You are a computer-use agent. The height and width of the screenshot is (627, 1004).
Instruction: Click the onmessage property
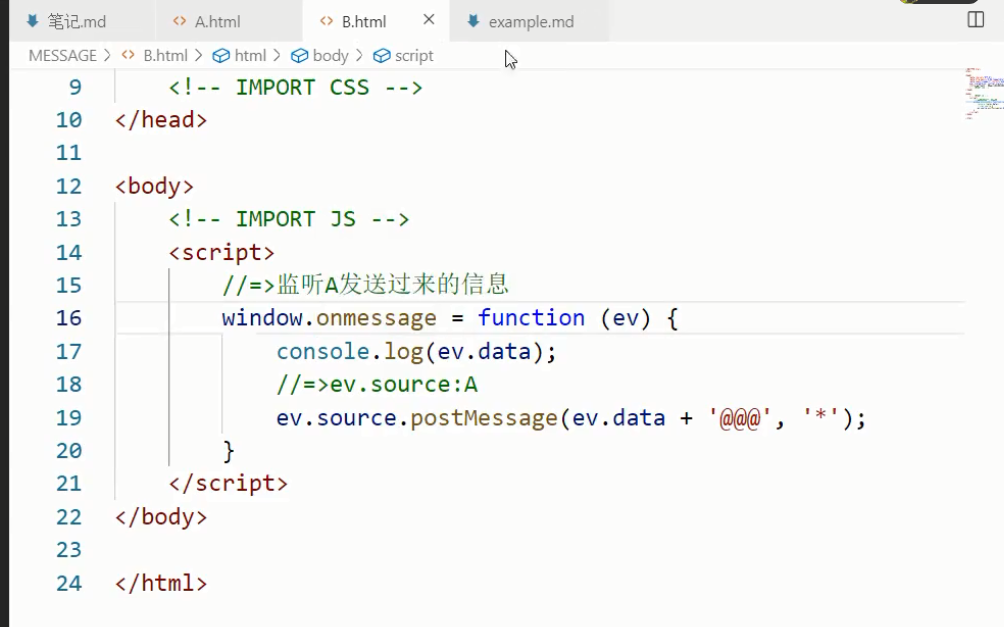click(x=376, y=318)
